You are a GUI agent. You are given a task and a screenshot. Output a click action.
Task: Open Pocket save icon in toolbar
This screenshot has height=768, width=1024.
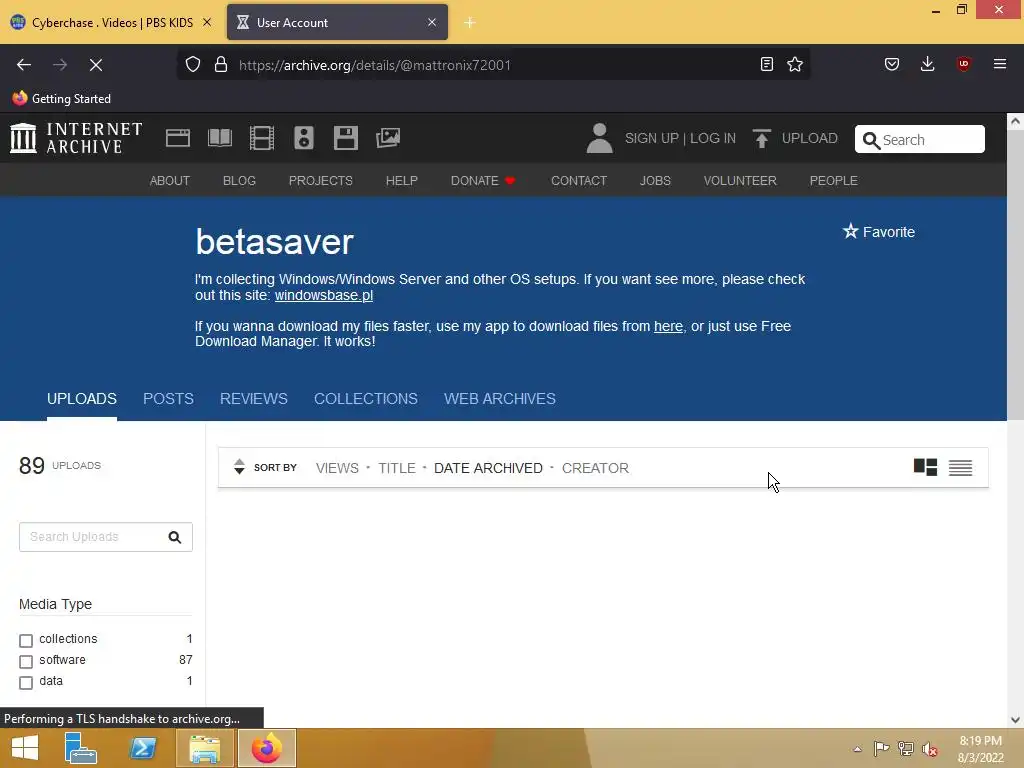click(891, 64)
